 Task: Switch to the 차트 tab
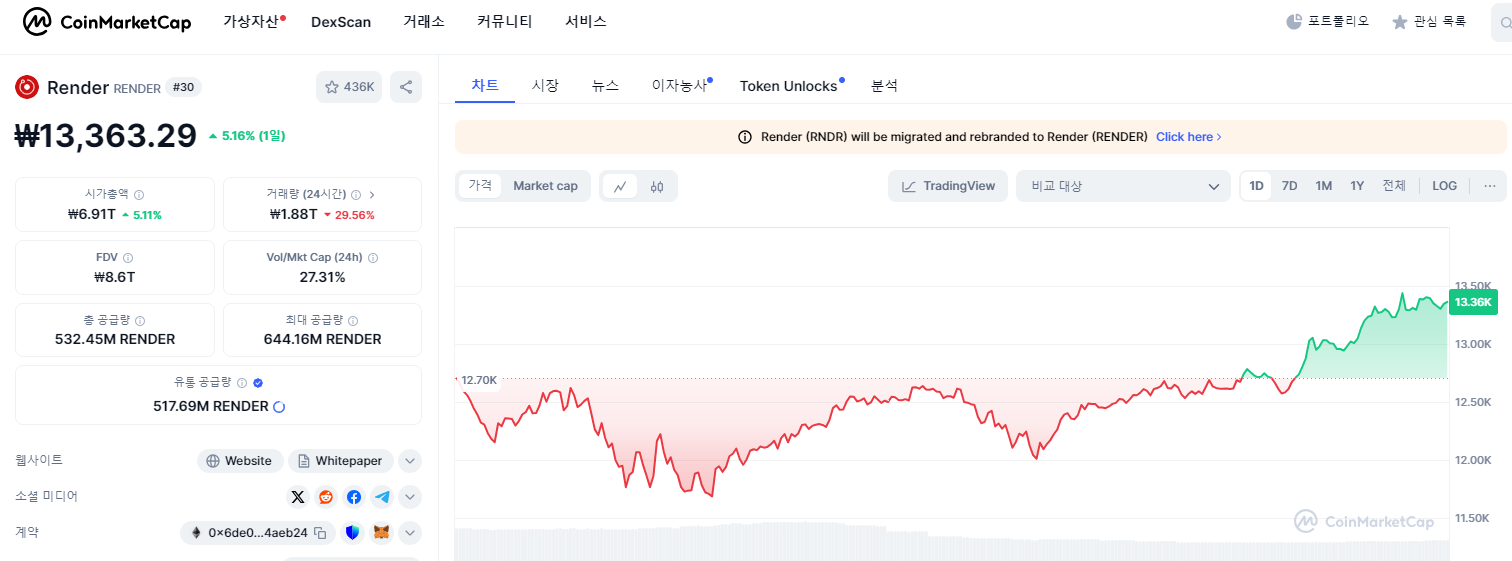click(485, 86)
